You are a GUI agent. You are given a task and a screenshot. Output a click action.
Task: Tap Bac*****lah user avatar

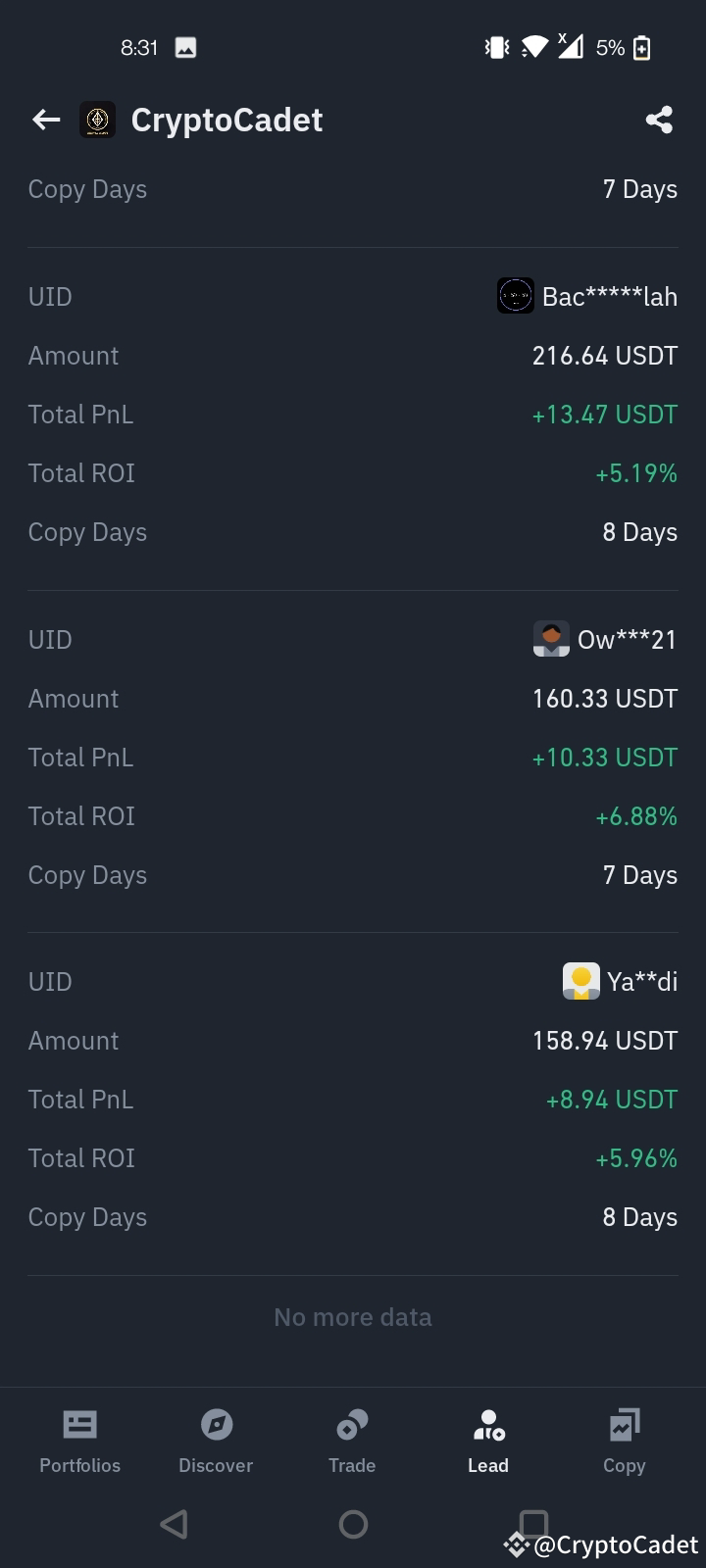coord(516,296)
